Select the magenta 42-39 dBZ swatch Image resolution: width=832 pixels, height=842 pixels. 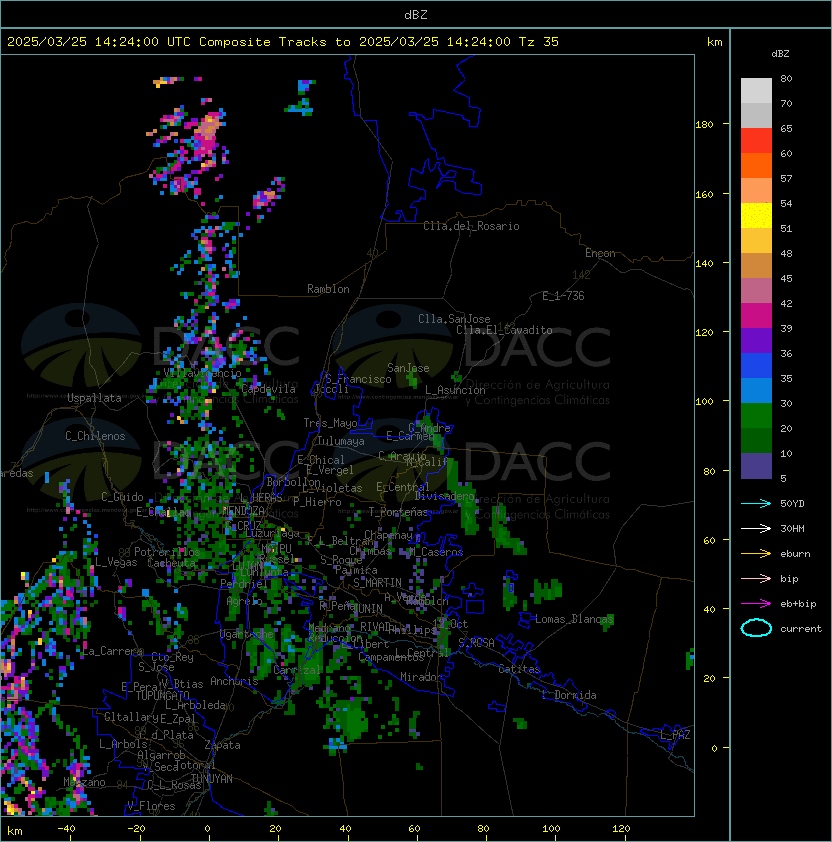point(756,316)
